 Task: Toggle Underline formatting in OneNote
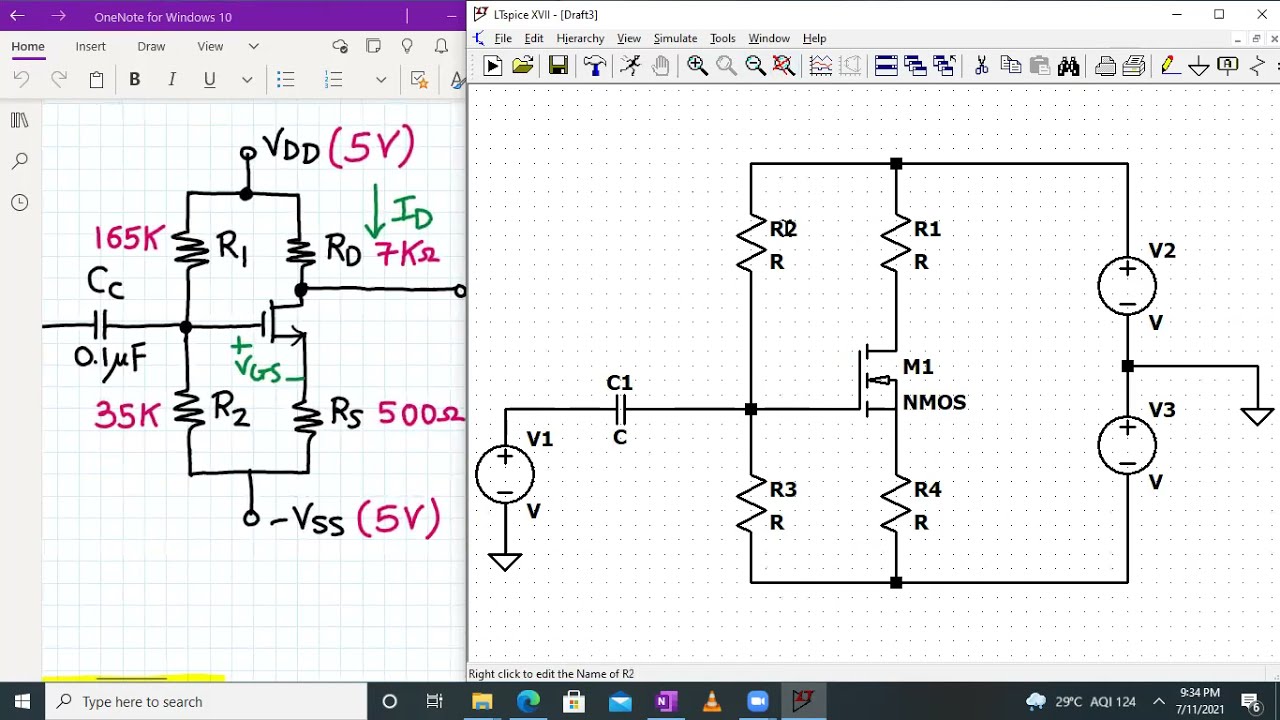[209, 79]
